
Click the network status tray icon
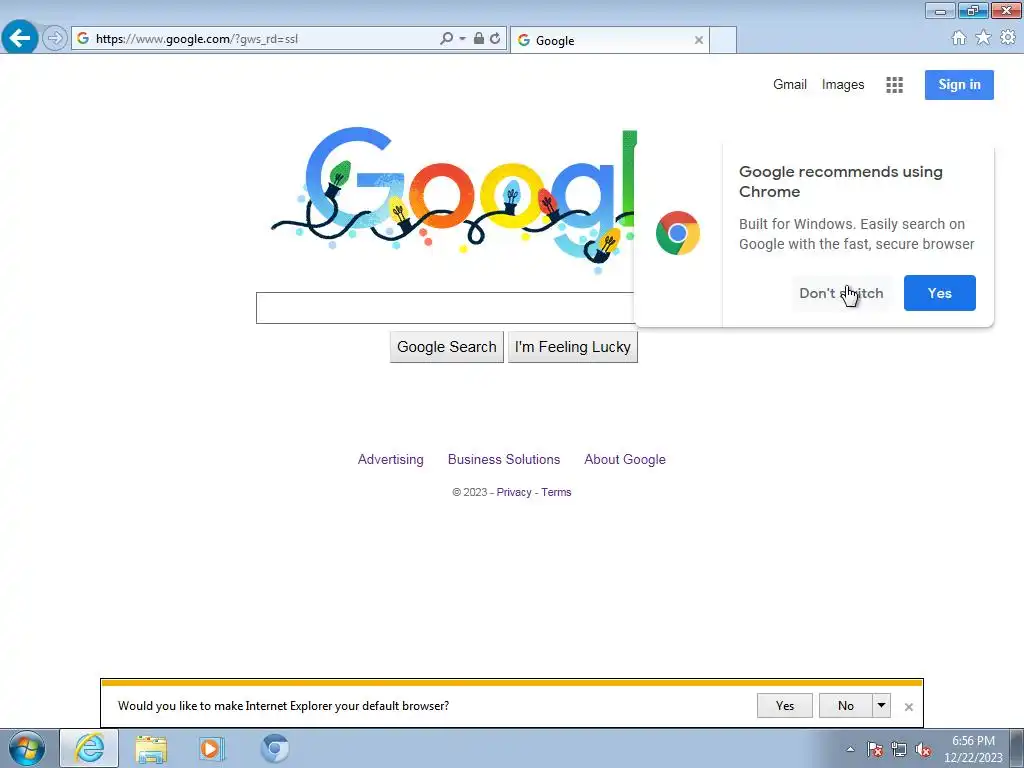coord(899,749)
